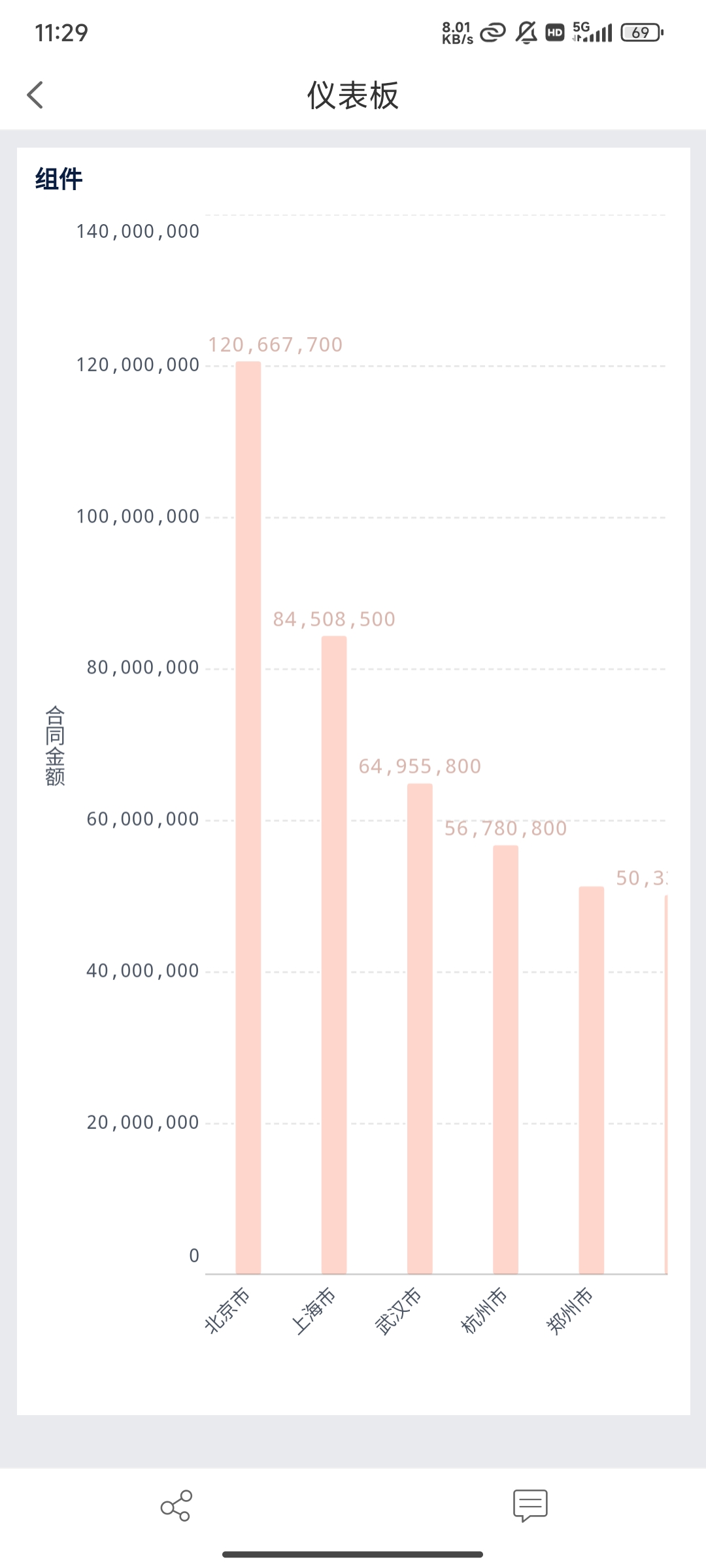Tap the battery indicator icon
Image resolution: width=706 pixels, height=1568 pixels.
tap(641, 32)
